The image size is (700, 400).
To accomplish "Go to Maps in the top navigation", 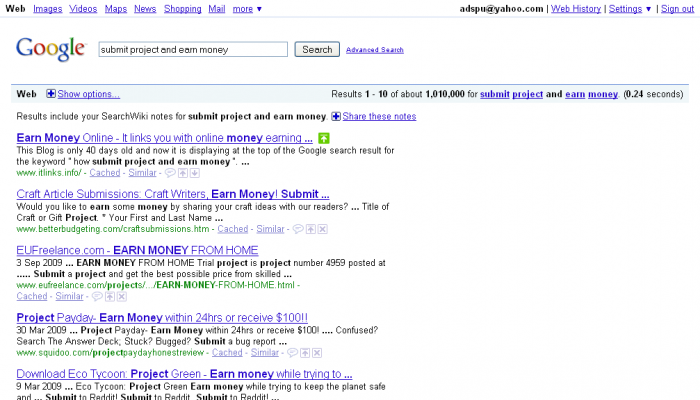I will [116, 9].
